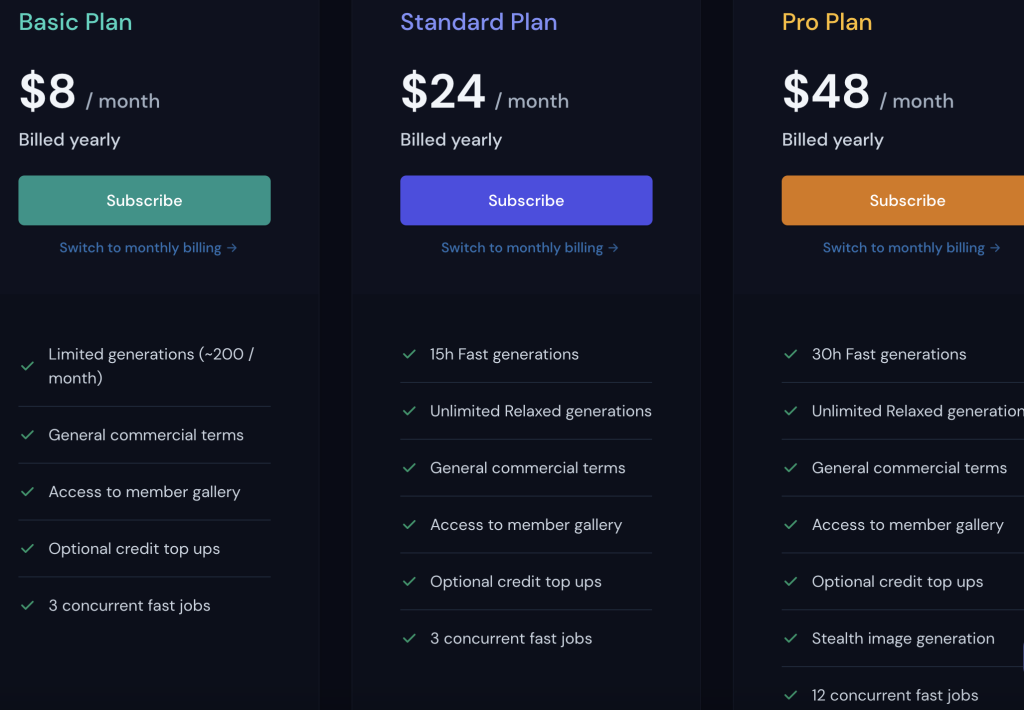Click checkmark beside Limited generations feature
The height and width of the screenshot is (710, 1024).
pyautogui.click(x=27, y=366)
